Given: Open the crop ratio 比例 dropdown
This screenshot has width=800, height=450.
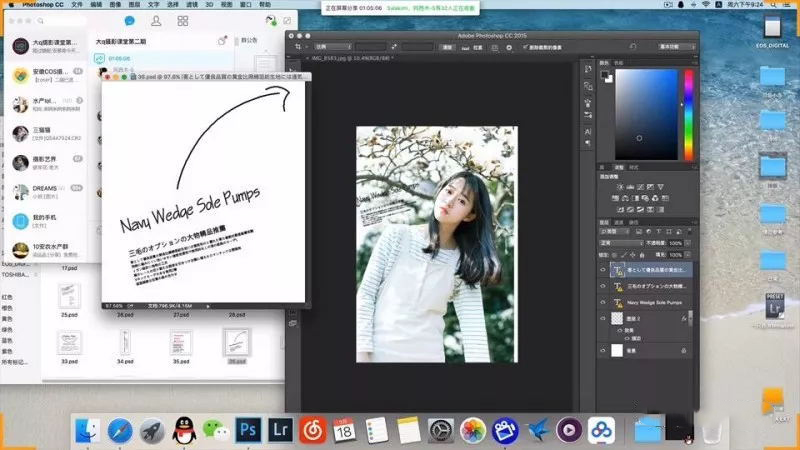Looking at the screenshot, I should 332,47.
